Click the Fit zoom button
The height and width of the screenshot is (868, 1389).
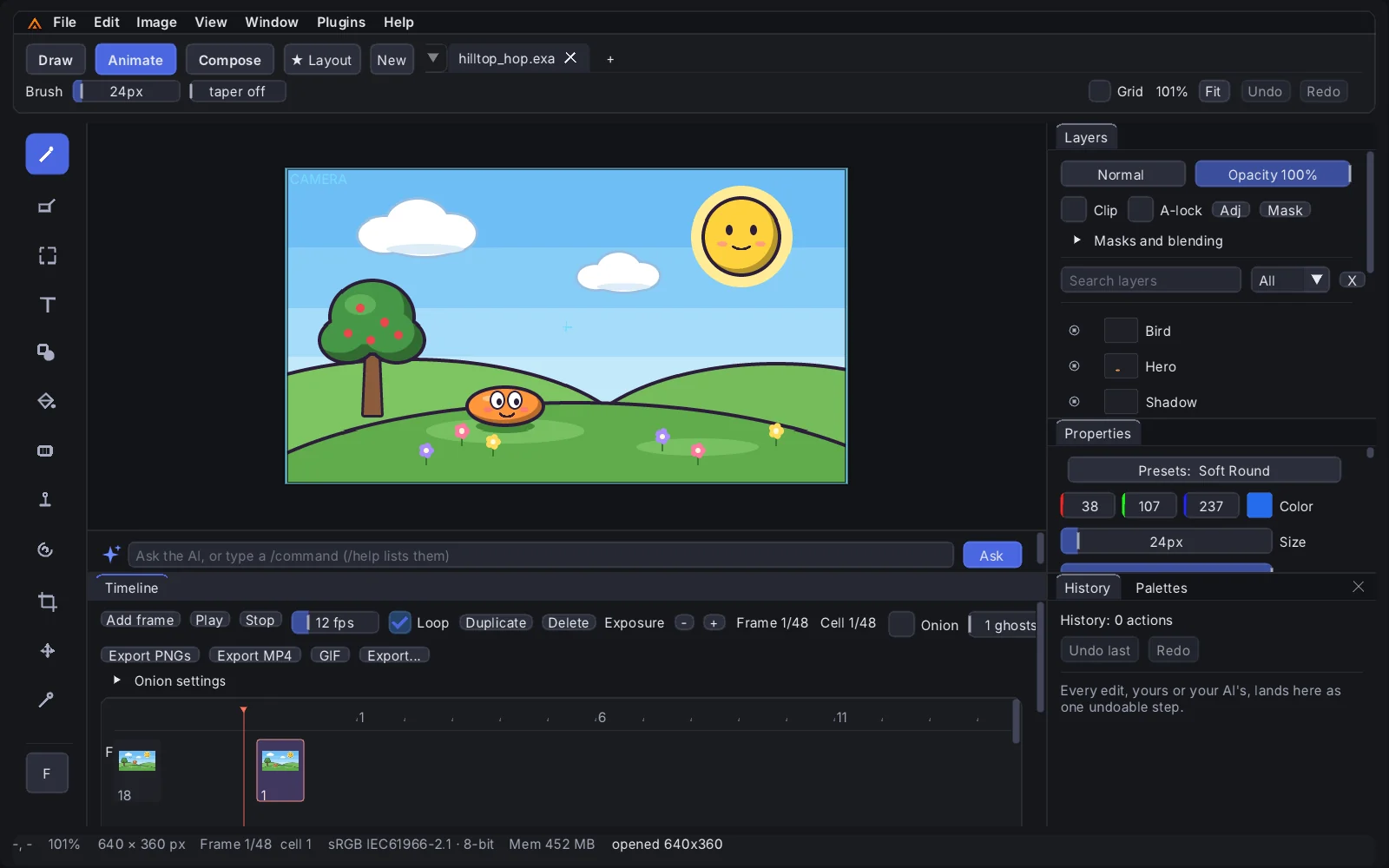tap(1214, 91)
